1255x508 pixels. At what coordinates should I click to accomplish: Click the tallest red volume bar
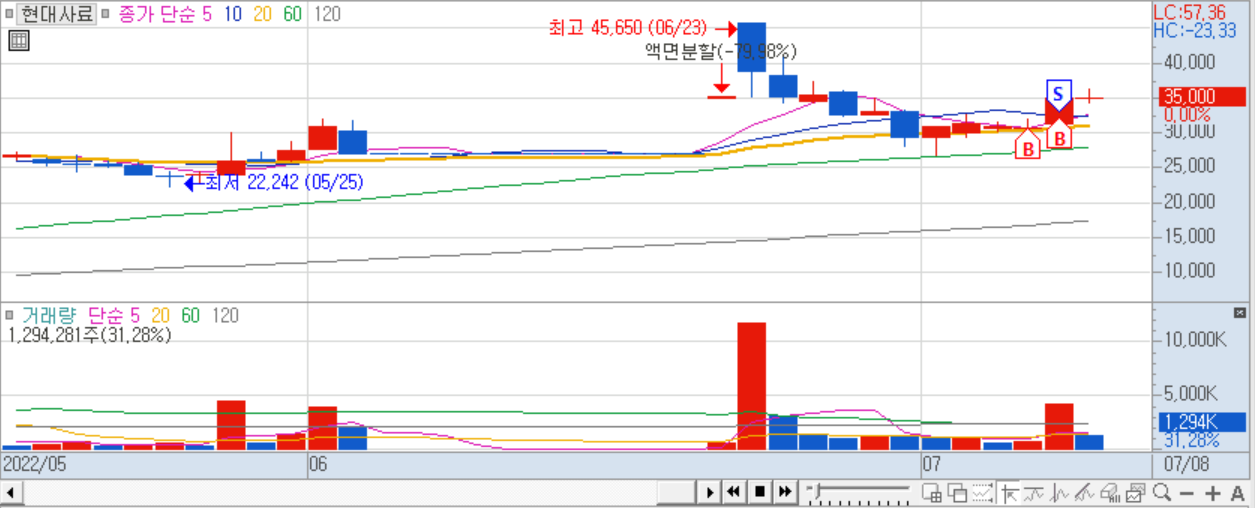(751, 387)
